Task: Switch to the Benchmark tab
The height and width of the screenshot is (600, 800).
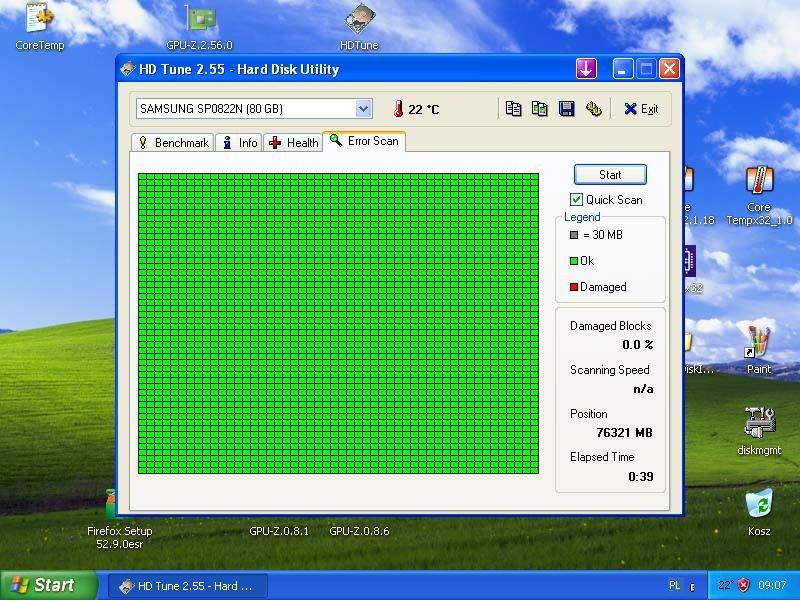Action: [173, 142]
